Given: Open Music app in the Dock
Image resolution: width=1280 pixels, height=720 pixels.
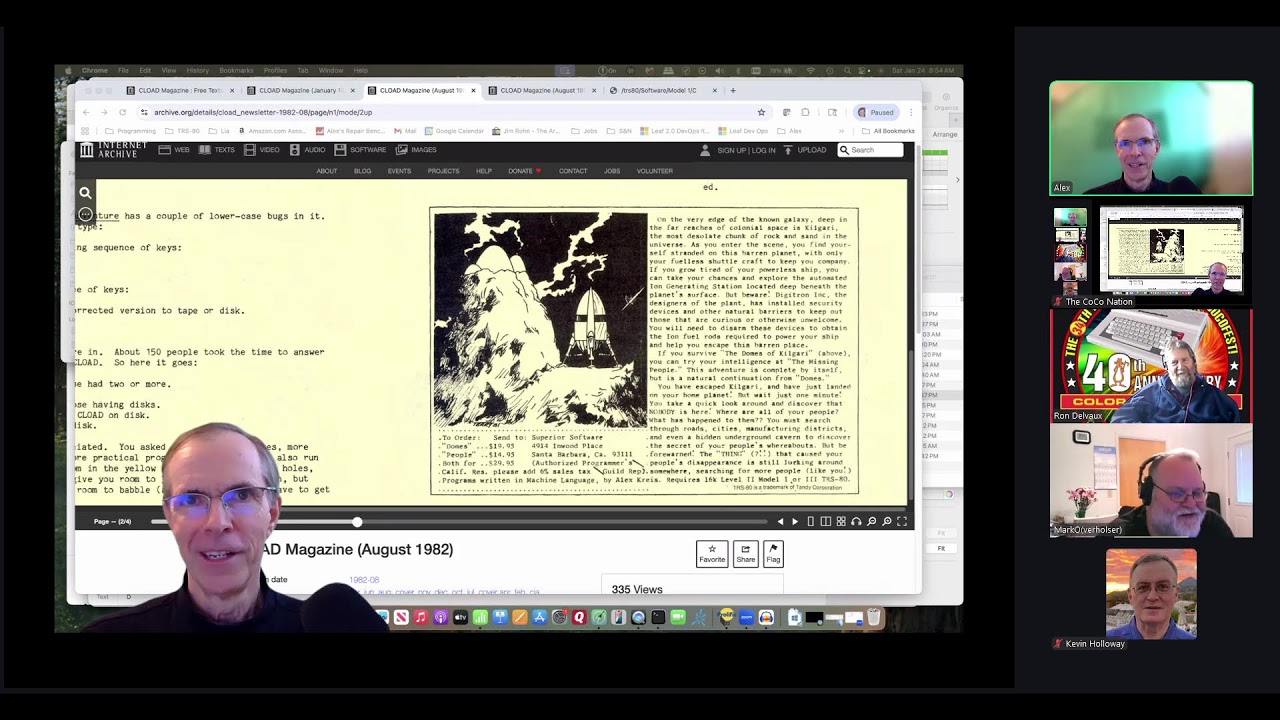Looking at the screenshot, I should pos(420,618).
